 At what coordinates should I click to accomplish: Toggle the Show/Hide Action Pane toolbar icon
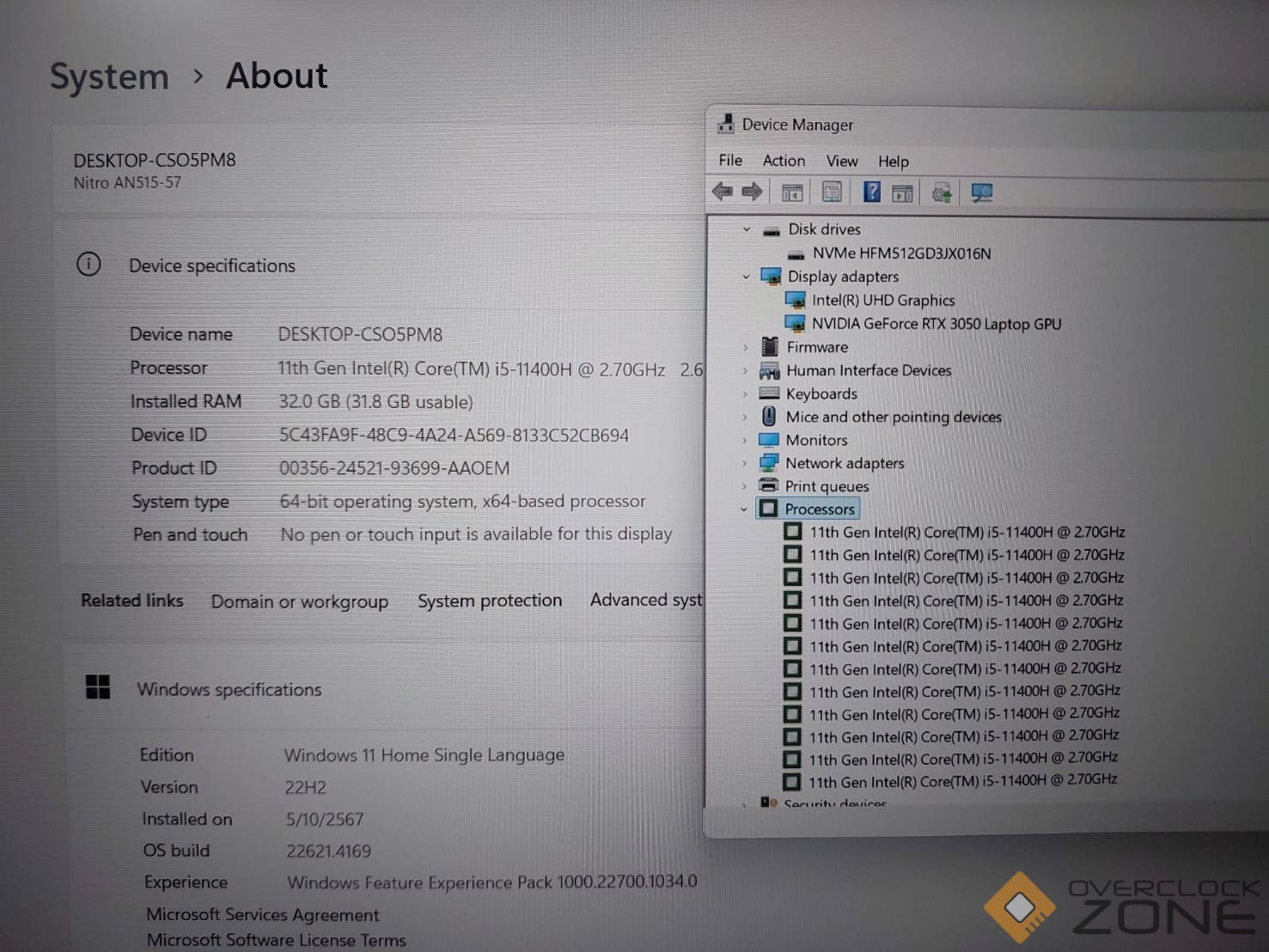pyautogui.click(x=902, y=193)
